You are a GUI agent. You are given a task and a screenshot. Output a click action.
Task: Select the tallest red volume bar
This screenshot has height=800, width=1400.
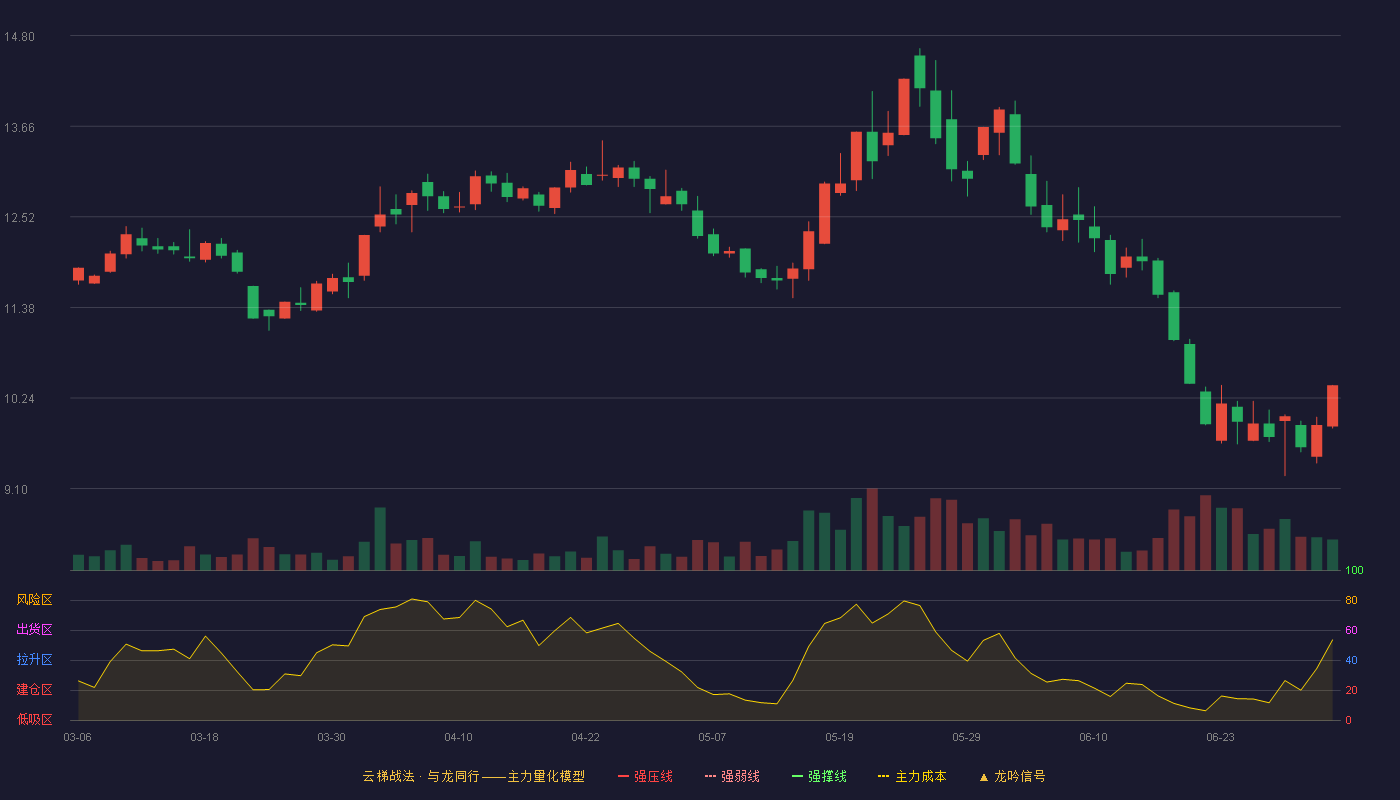coord(872,529)
